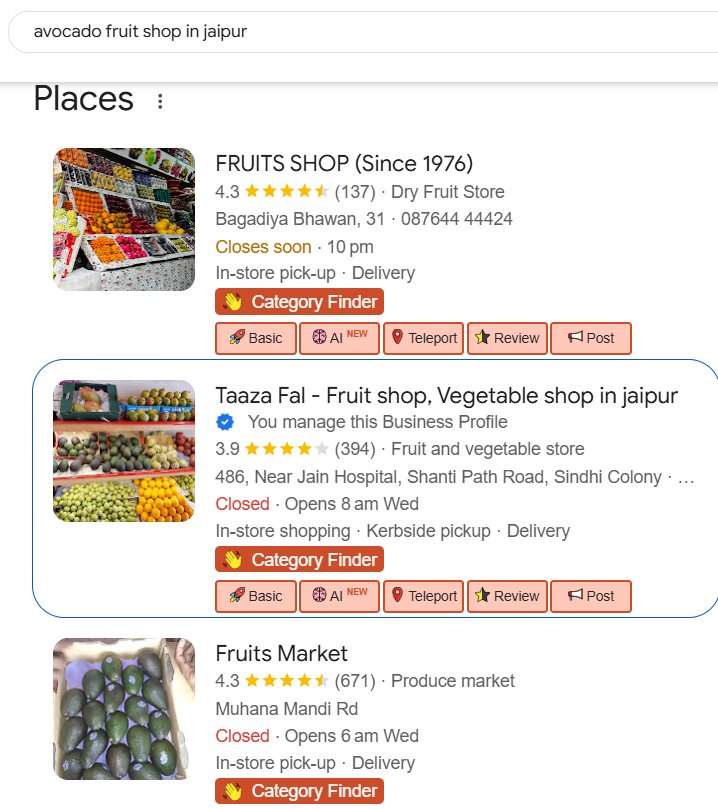Open Category Finder for Taaza Fal

(x=299, y=560)
